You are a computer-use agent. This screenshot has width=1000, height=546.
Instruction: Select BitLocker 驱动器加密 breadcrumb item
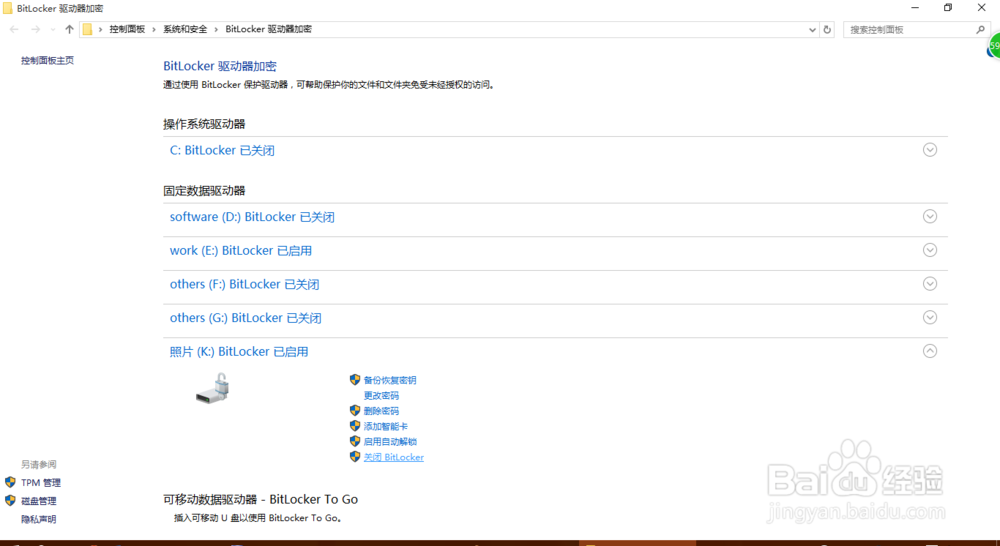coord(268,29)
